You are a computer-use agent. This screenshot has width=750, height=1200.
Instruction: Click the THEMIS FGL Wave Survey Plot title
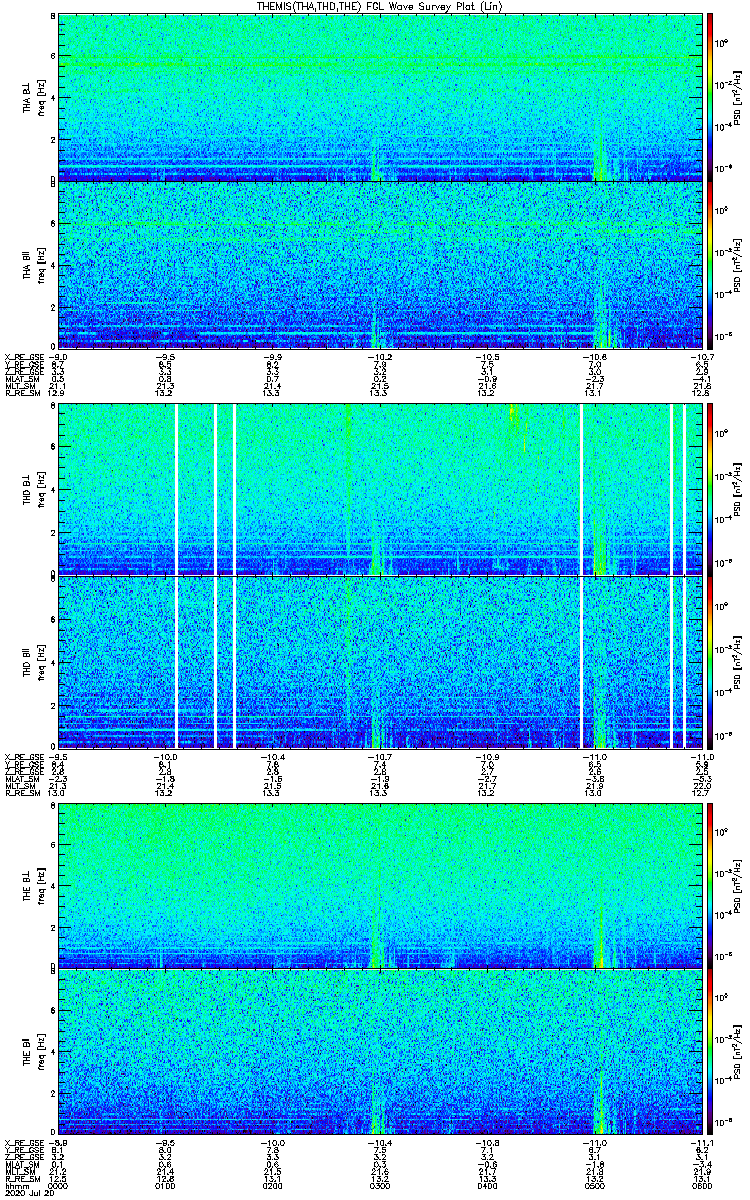coord(380,6)
